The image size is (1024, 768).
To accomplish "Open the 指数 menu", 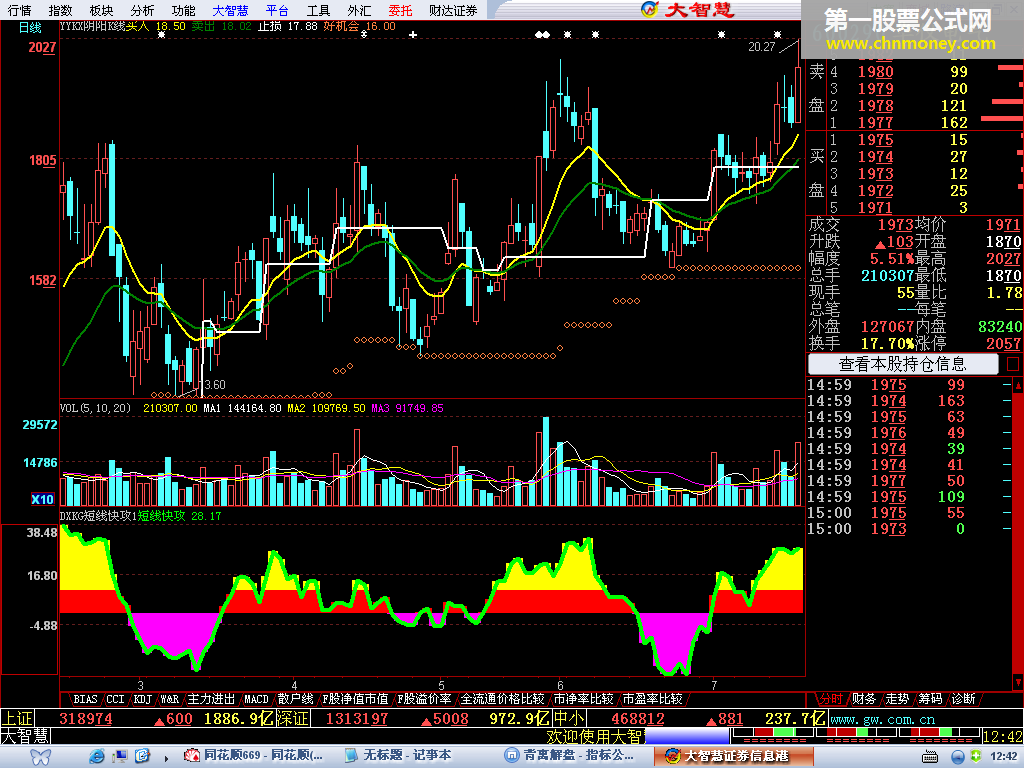I will pyautogui.click(x=60, y=10).
